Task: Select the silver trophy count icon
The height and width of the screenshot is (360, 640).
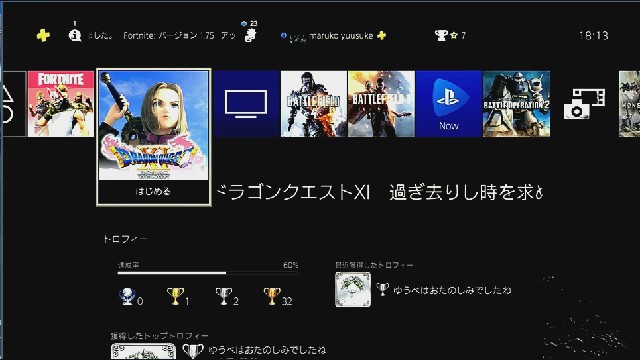Action: click(x=224, y=297)
